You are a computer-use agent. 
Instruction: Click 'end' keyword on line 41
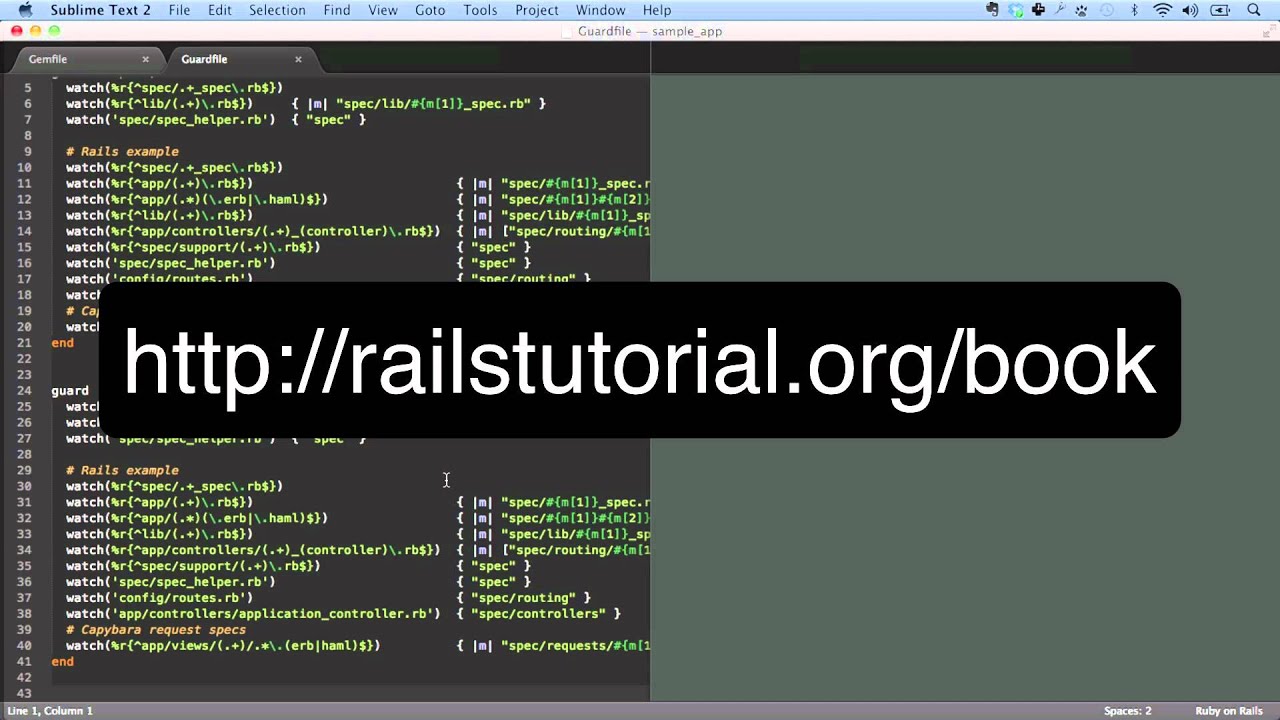tap(62, 662)
